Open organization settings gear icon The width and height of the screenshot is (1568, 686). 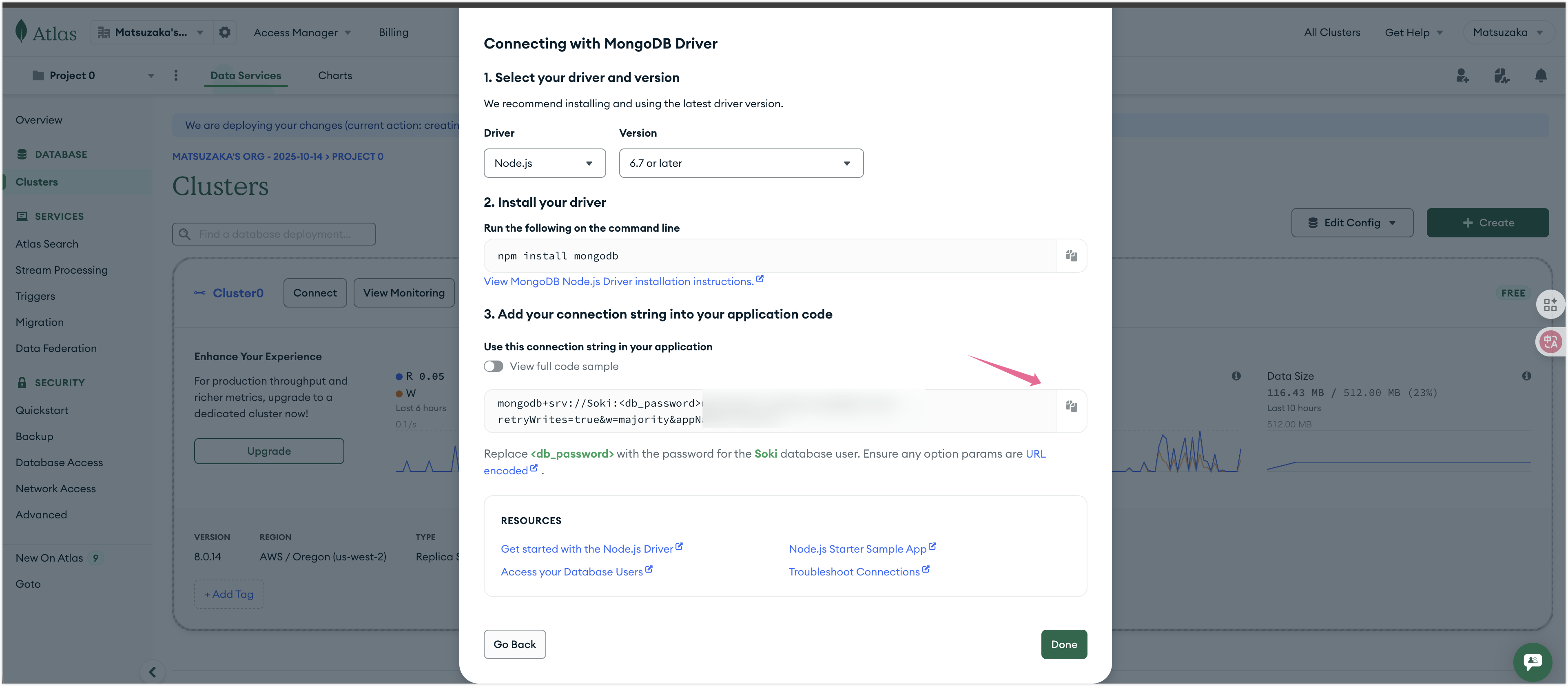[225, 32]
